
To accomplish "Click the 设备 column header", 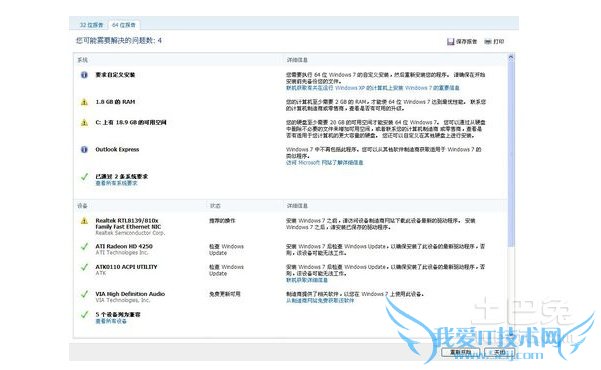I will [82, 206].
